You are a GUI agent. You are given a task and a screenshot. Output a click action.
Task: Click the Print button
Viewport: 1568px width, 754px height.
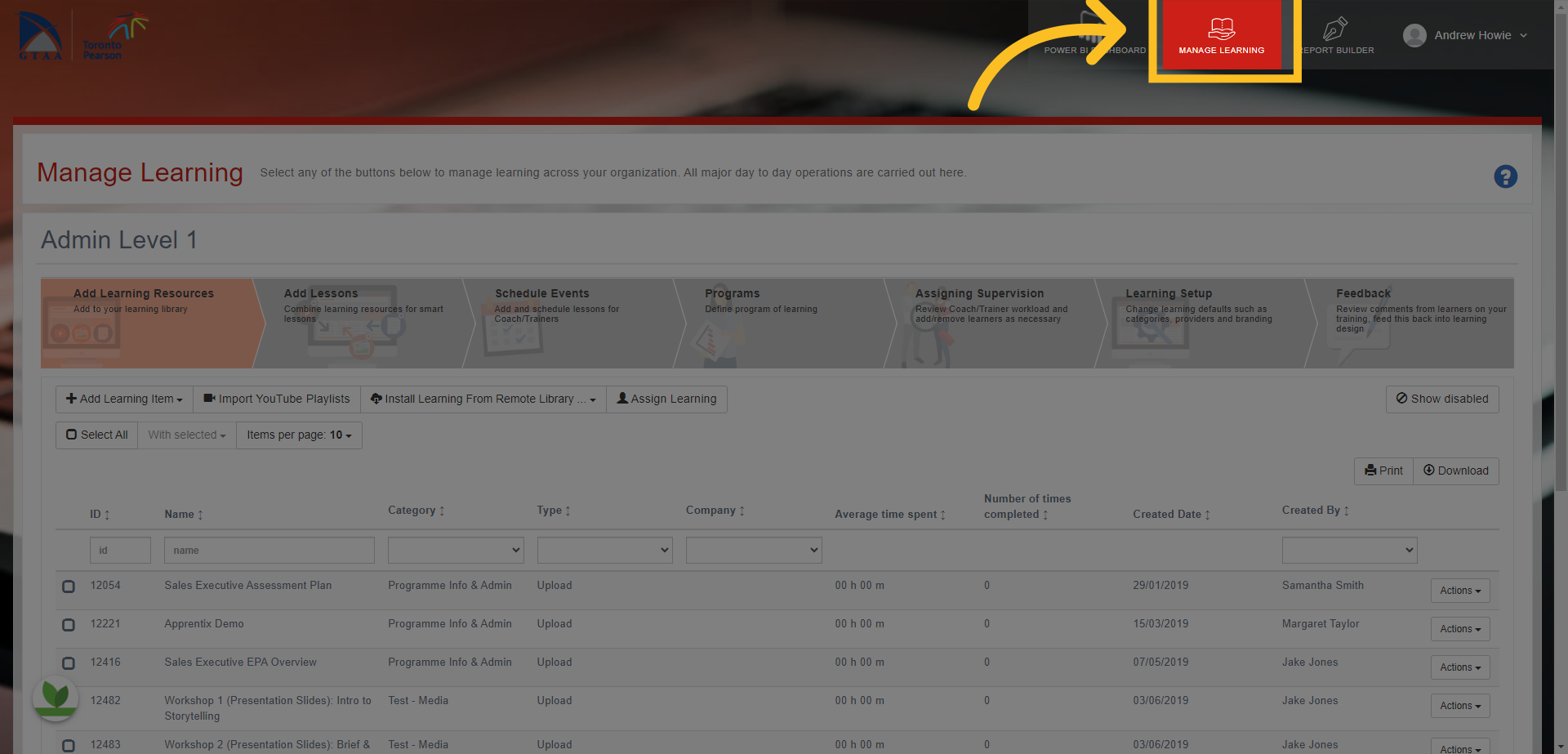point(1384,471)
